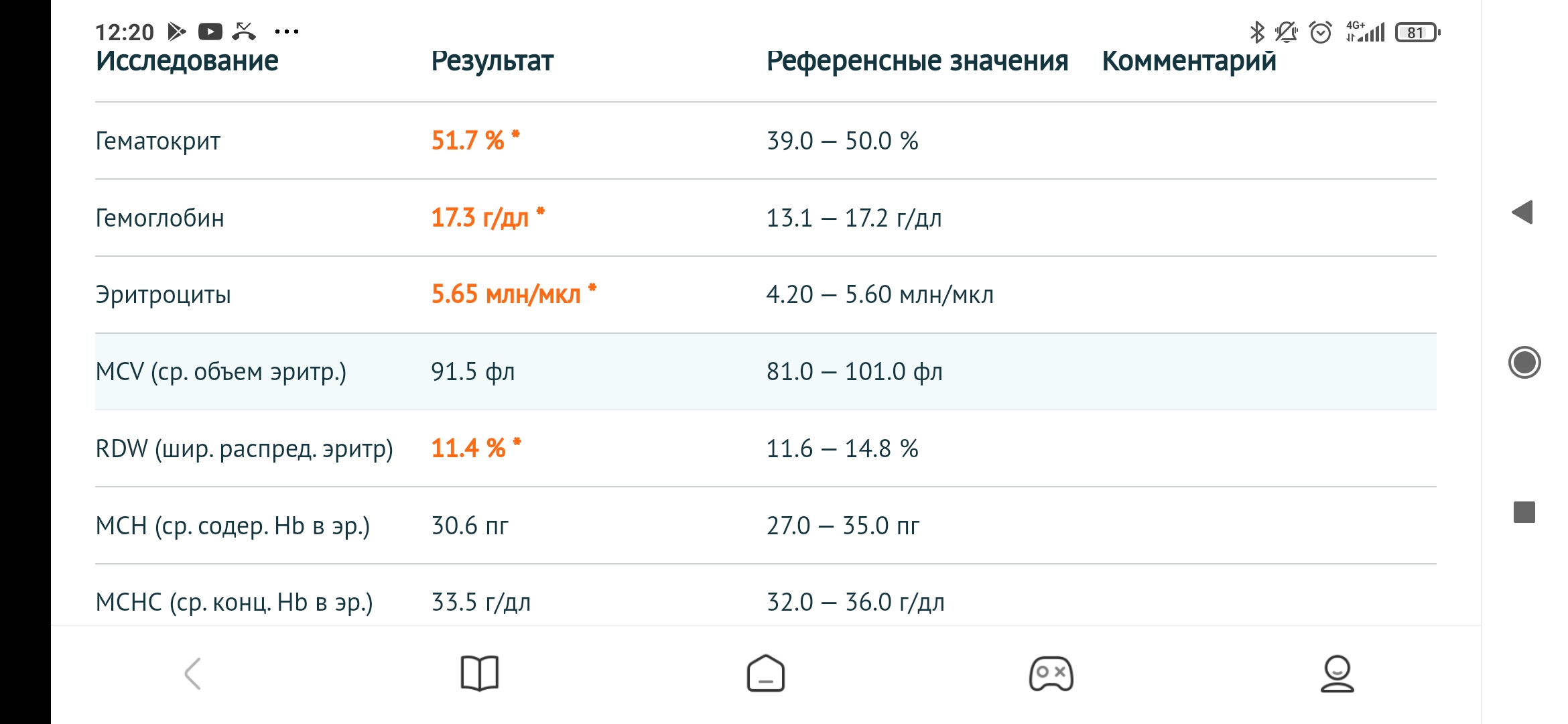Tap the three-dots notification overflow

tap(287, 32)
